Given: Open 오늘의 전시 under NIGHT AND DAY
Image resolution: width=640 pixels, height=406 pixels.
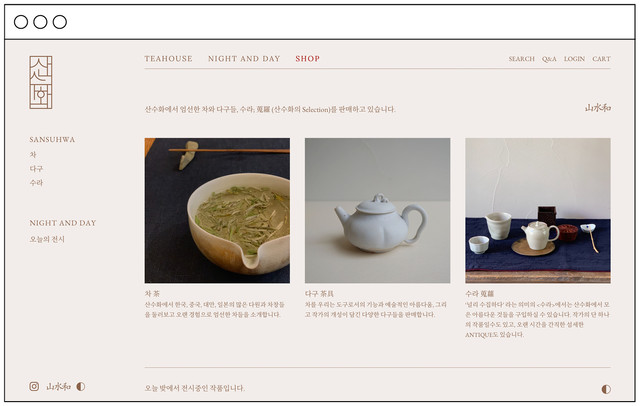Looking at the screenshot, I should 47,239.
